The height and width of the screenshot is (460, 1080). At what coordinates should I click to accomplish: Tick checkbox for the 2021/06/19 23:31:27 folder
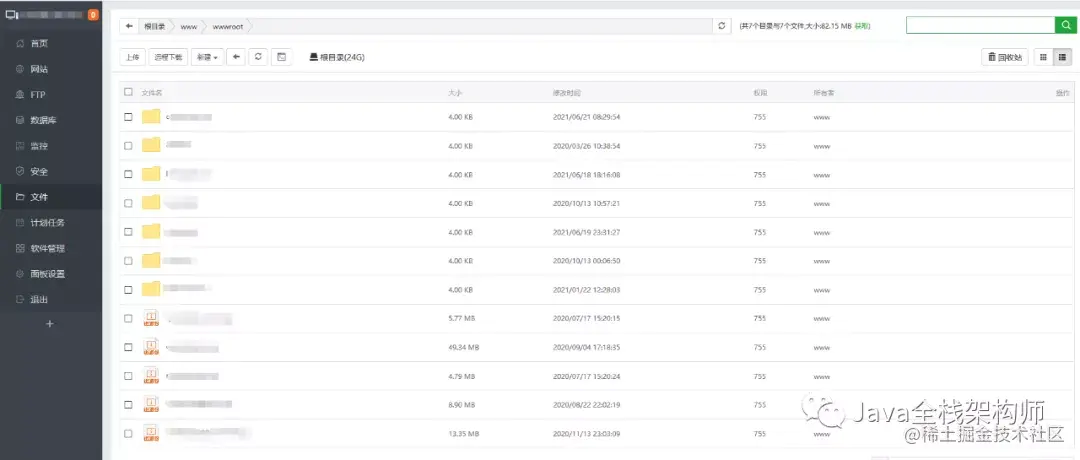pyautogui.click(x=128, y=232)
